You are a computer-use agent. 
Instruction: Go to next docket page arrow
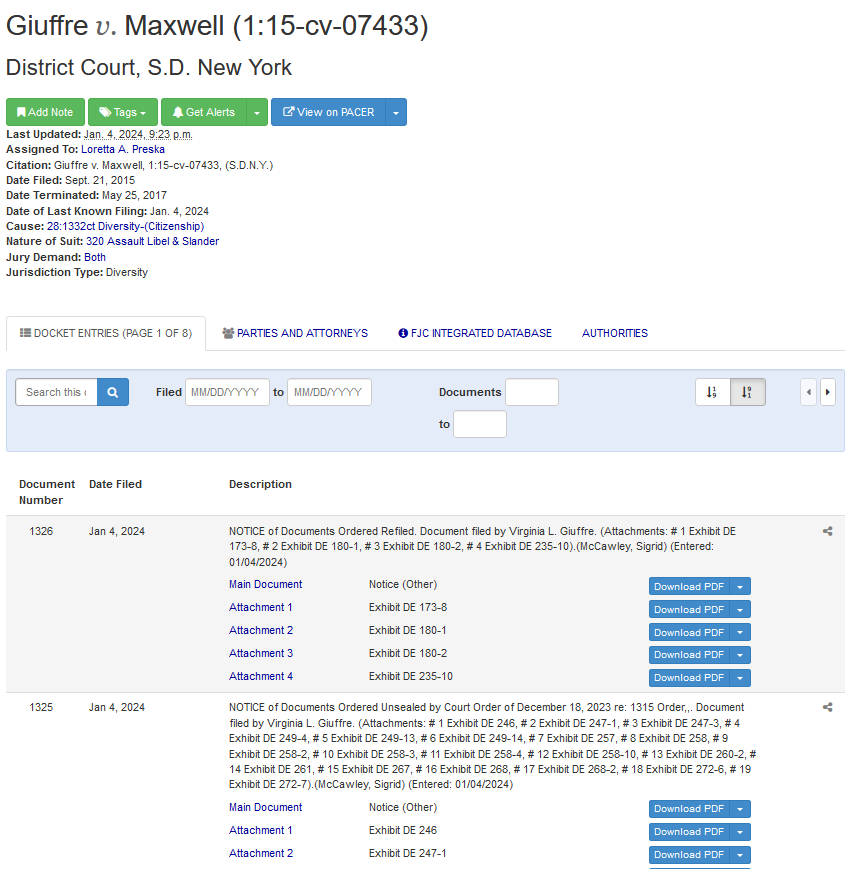828,392
